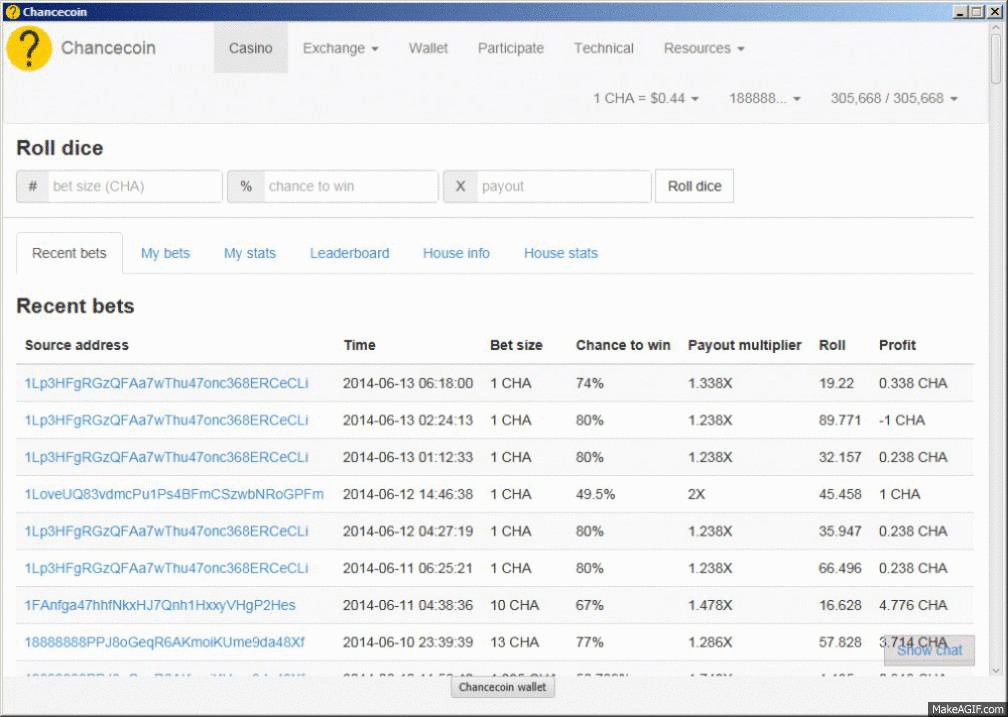The width and height of the screenshot is (1008, 717).
Task: Click the small Chancecoin icon in the title bar
Action: [x=12, y=12]
